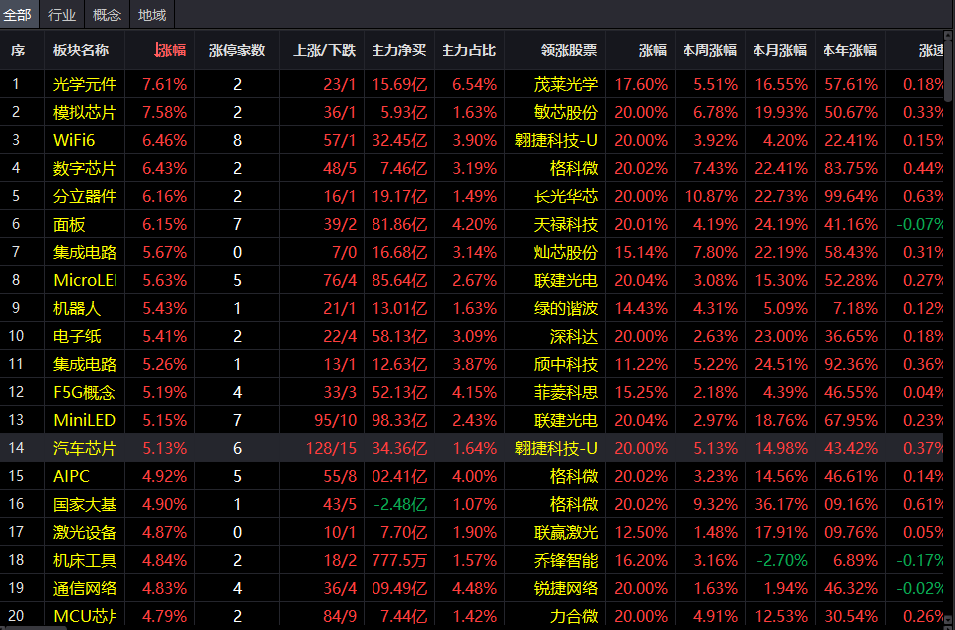
Task: Open leading stock 锐捷网络
Action: click(566, 589)
